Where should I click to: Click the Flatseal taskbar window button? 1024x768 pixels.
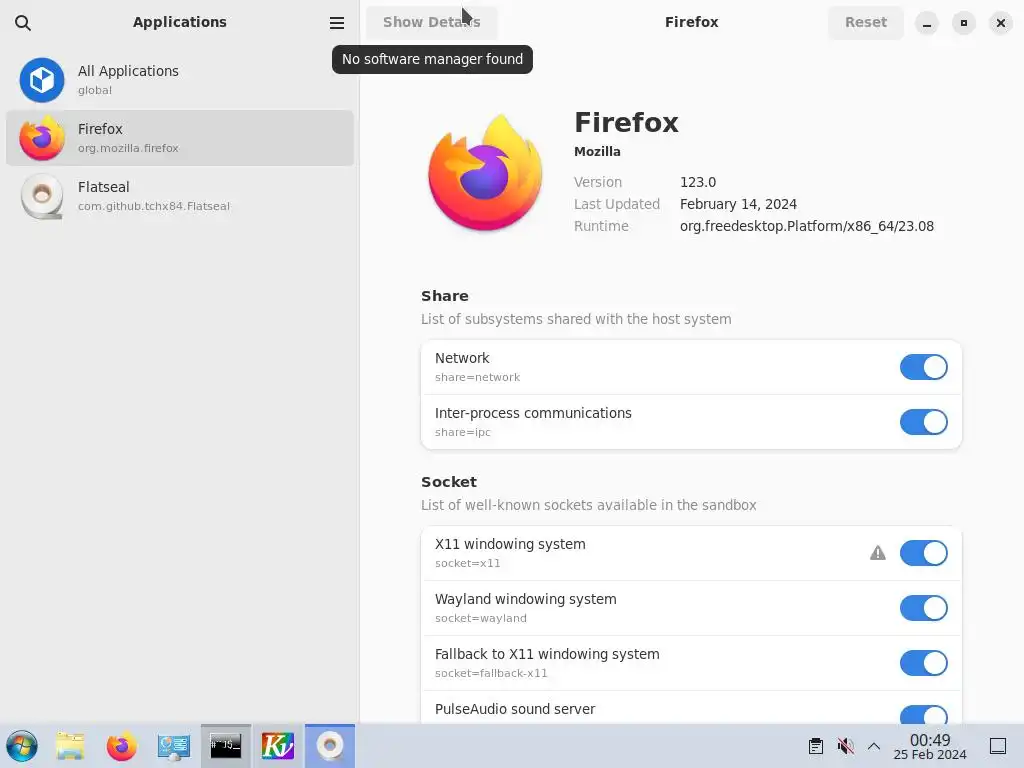coord(330,746)
